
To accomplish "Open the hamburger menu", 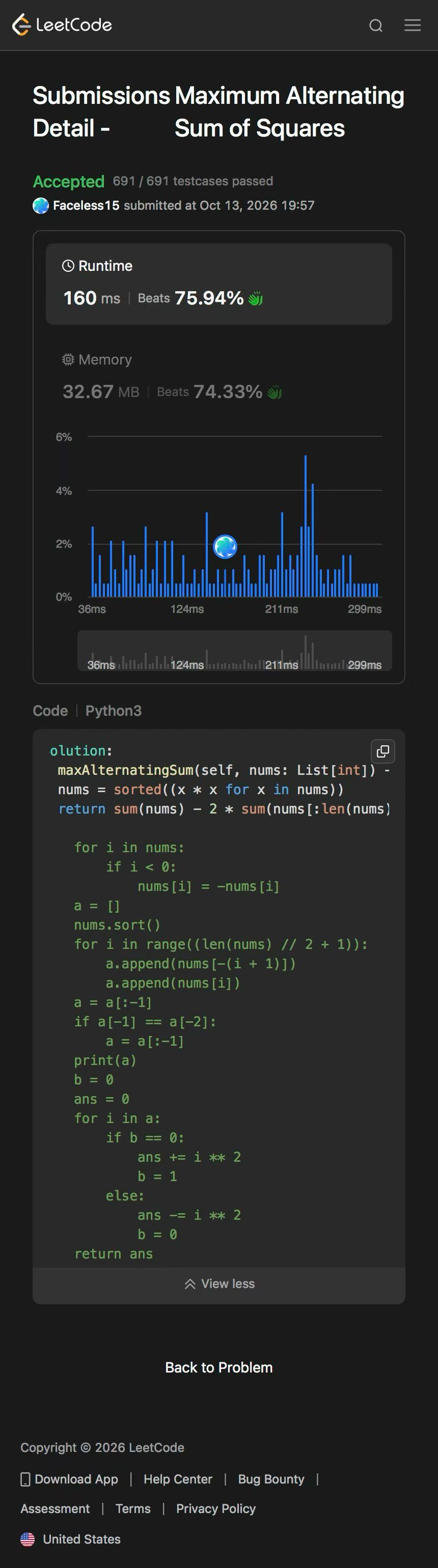I will (x=413, y=25).
